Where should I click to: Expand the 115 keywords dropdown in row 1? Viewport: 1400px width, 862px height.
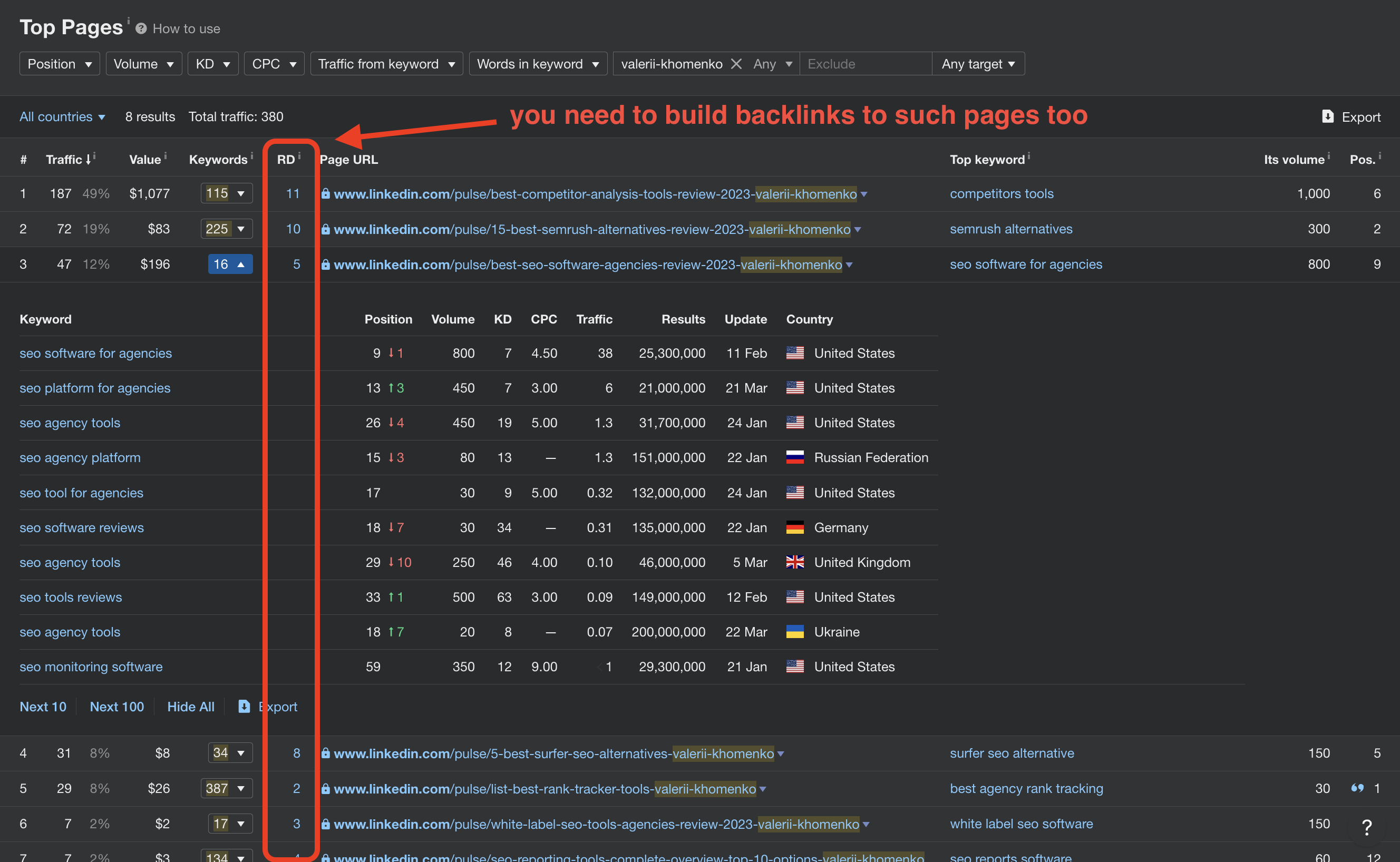[x=227, y=193]
